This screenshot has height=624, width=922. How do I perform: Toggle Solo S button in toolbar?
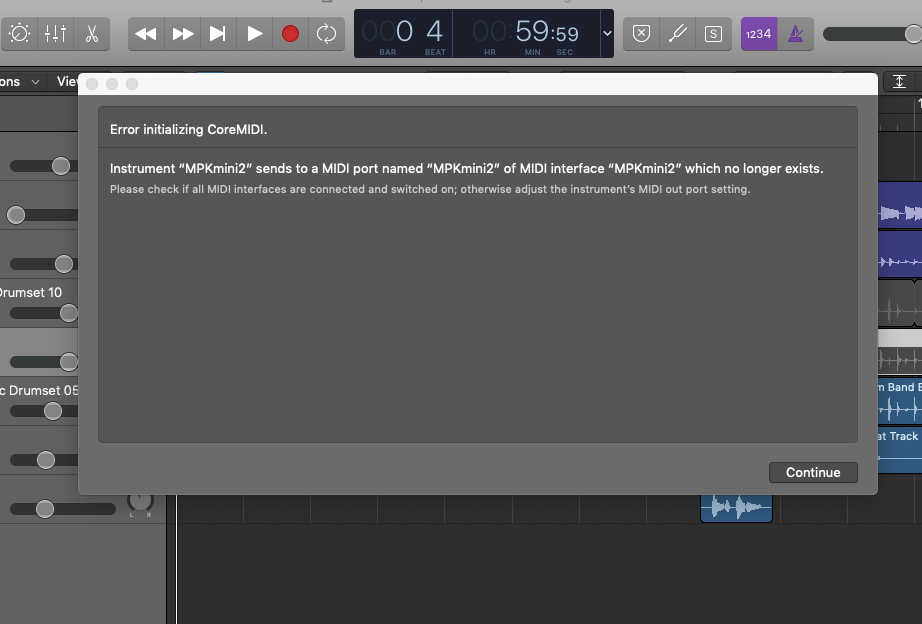[x=713, y=34]
